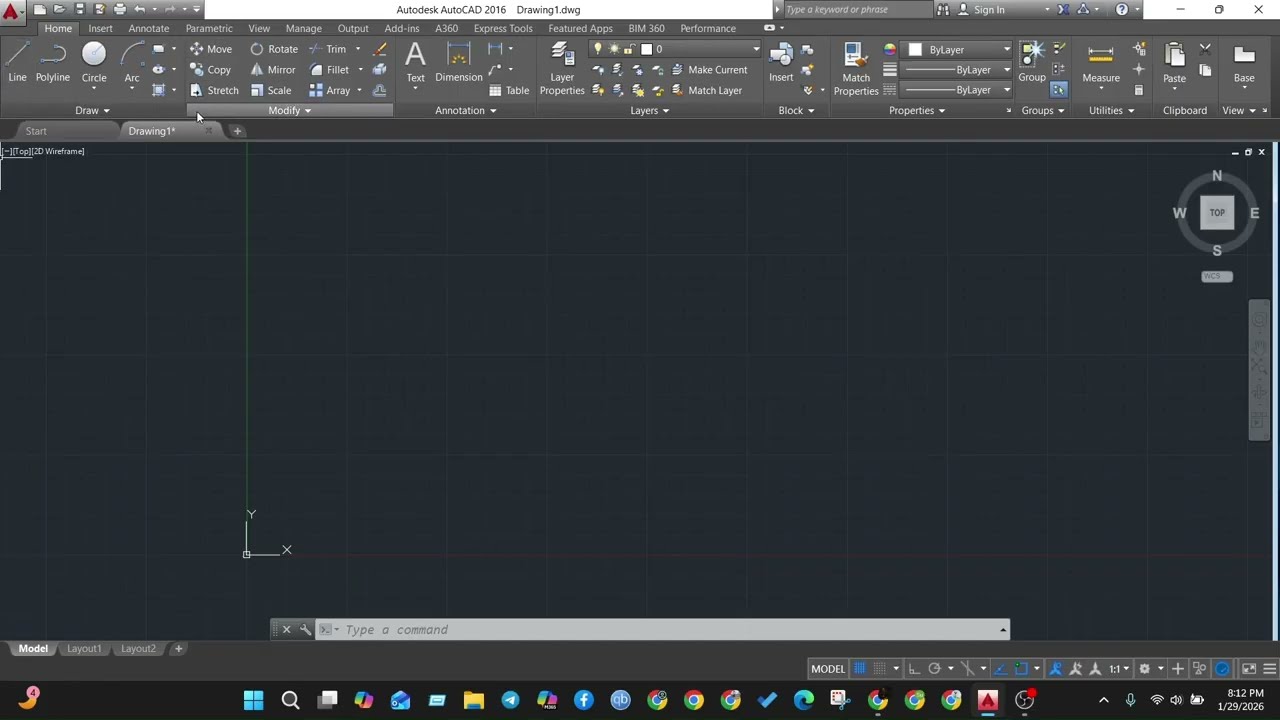Open the object color ByLayer dropdown

(x=960, y=49)
